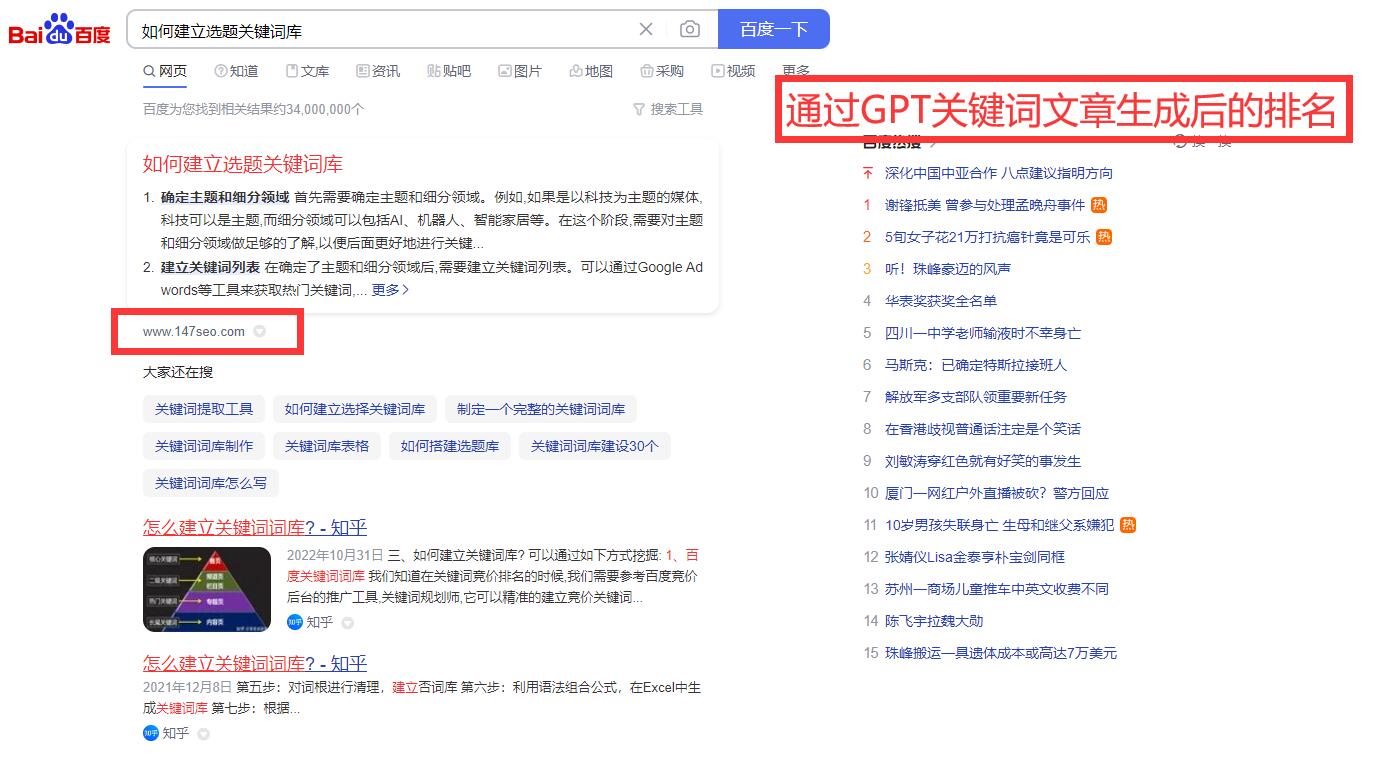Click 热 badge next to 谢锋抵美 item

(x=1100, y=205)
